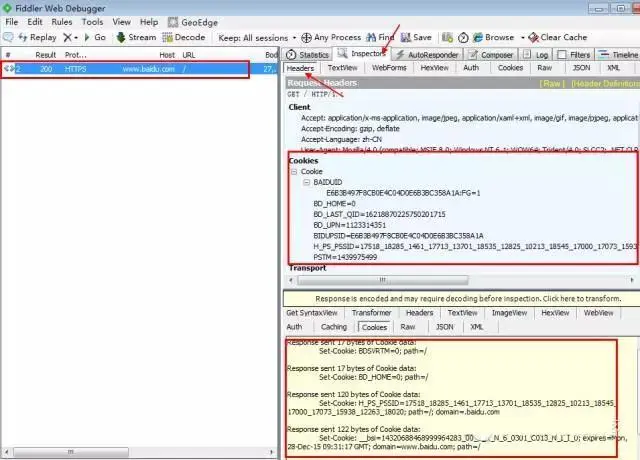Click Clear Cache in the toolbar
This screenshot has width=640, height=460.
(x=558, y=38)
